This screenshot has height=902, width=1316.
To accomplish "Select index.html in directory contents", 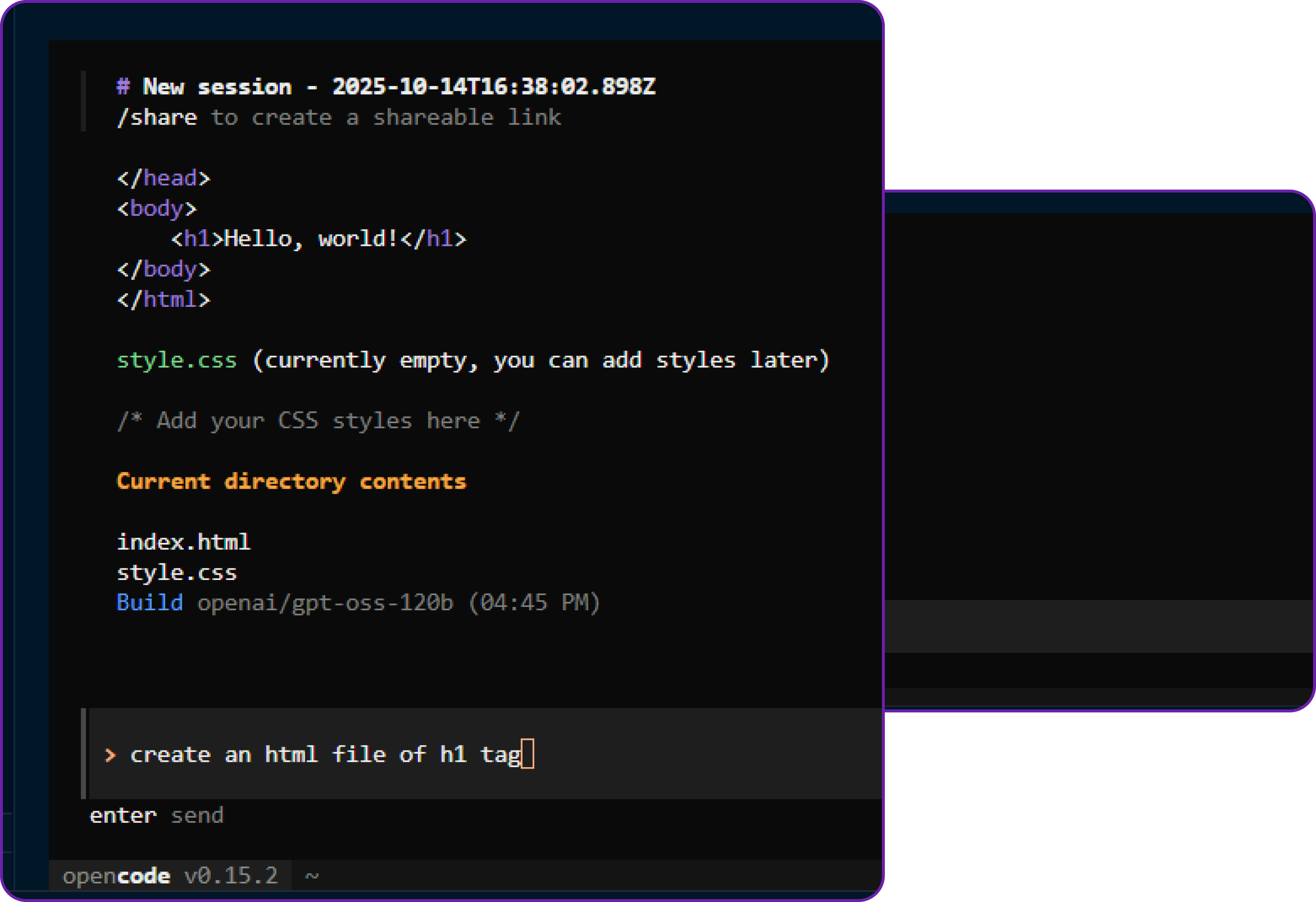I will 183,541.
